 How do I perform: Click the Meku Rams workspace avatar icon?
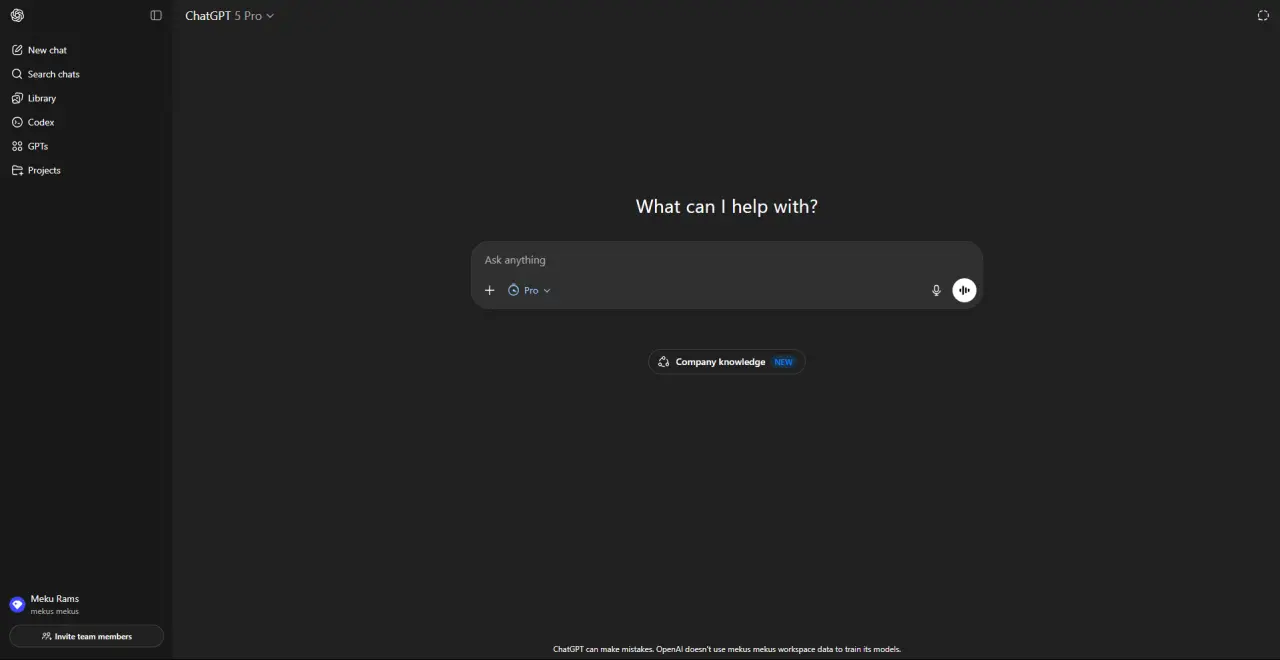17,604
